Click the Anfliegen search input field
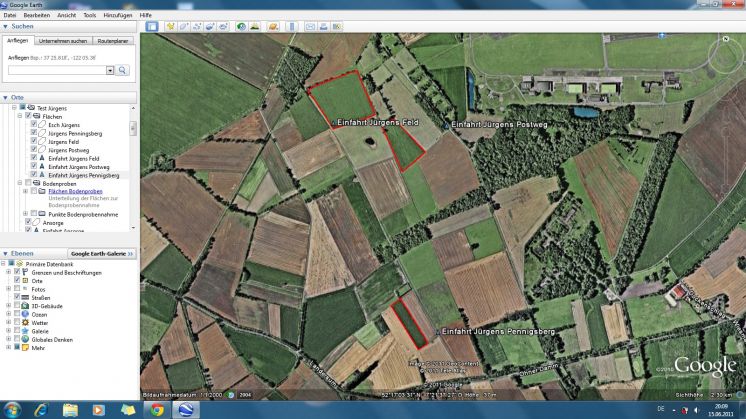The width and height of the screenshot is (746, 419). [56, 71]
